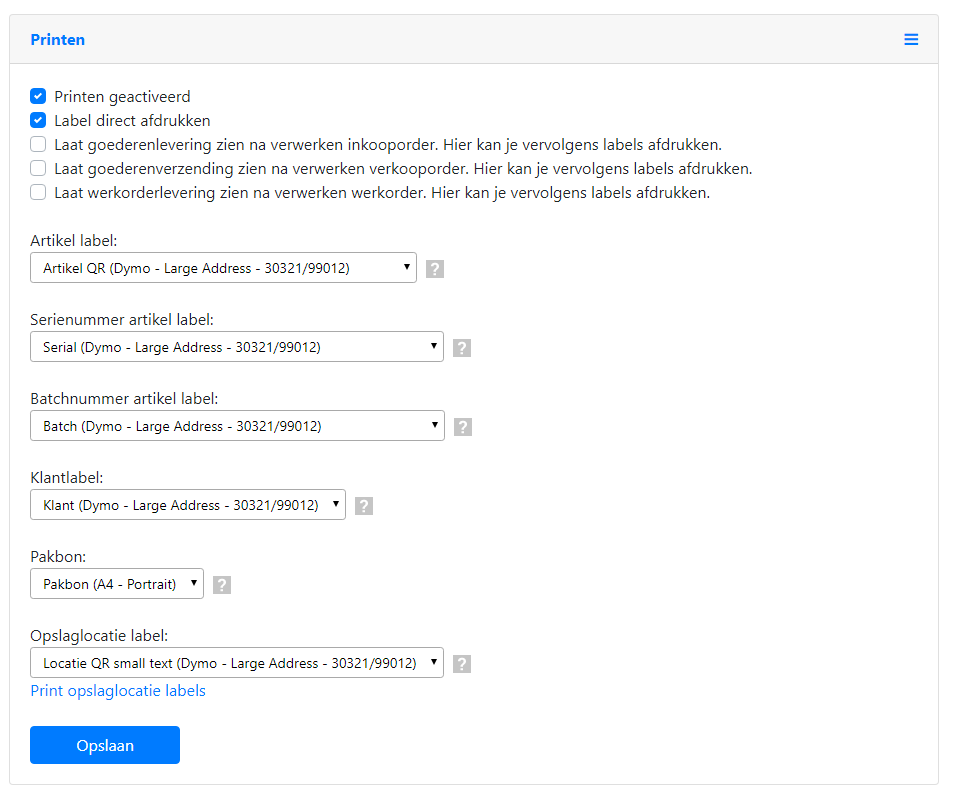This screenshot has width=955, height=798.
Task: Enable werkorderlevering na verwerken werkorder
Action: pyautogui.click(x=37, y=192)
